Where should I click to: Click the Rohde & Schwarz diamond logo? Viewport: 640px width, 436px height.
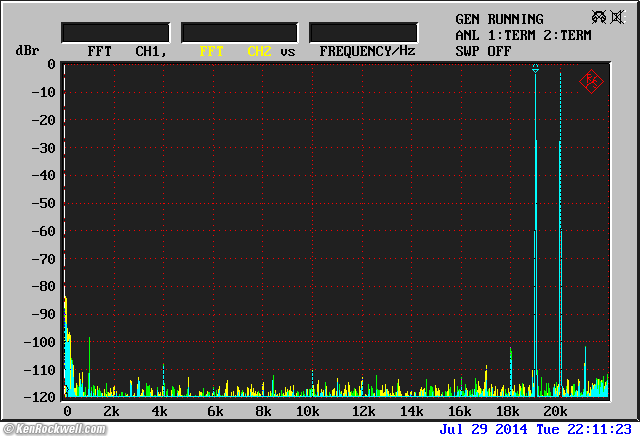pos(591,82)
